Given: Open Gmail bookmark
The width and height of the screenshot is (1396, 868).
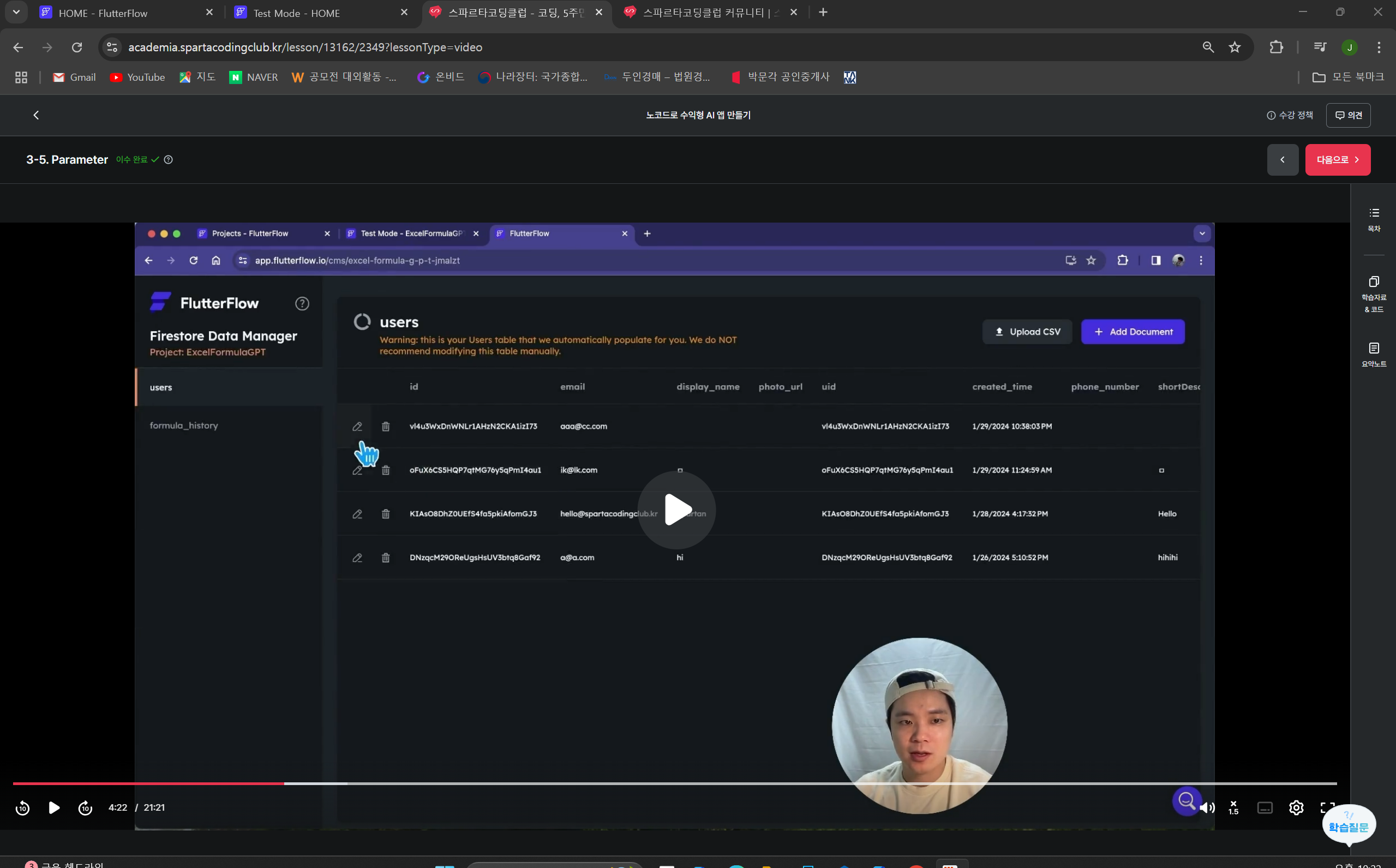Looking at the screenshot, I should [74, 77].
